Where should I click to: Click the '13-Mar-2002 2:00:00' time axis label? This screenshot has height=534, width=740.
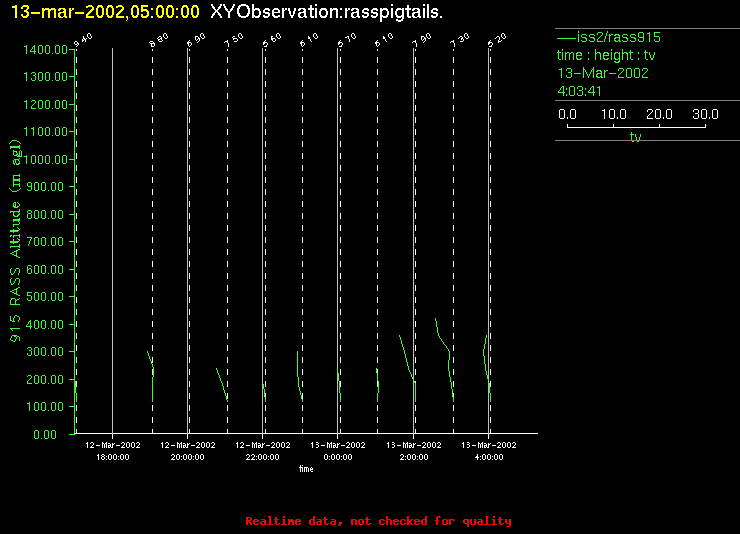(414, 451)
